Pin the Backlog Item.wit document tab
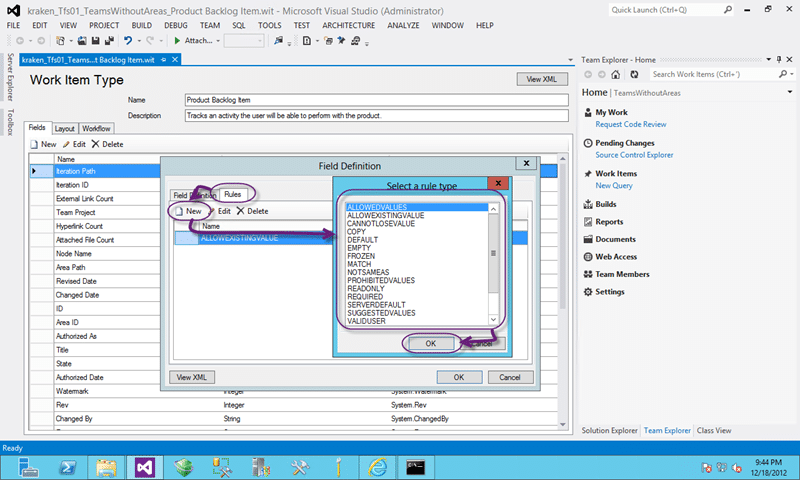This screenshot has width=800, height=480. coord(164,60)
